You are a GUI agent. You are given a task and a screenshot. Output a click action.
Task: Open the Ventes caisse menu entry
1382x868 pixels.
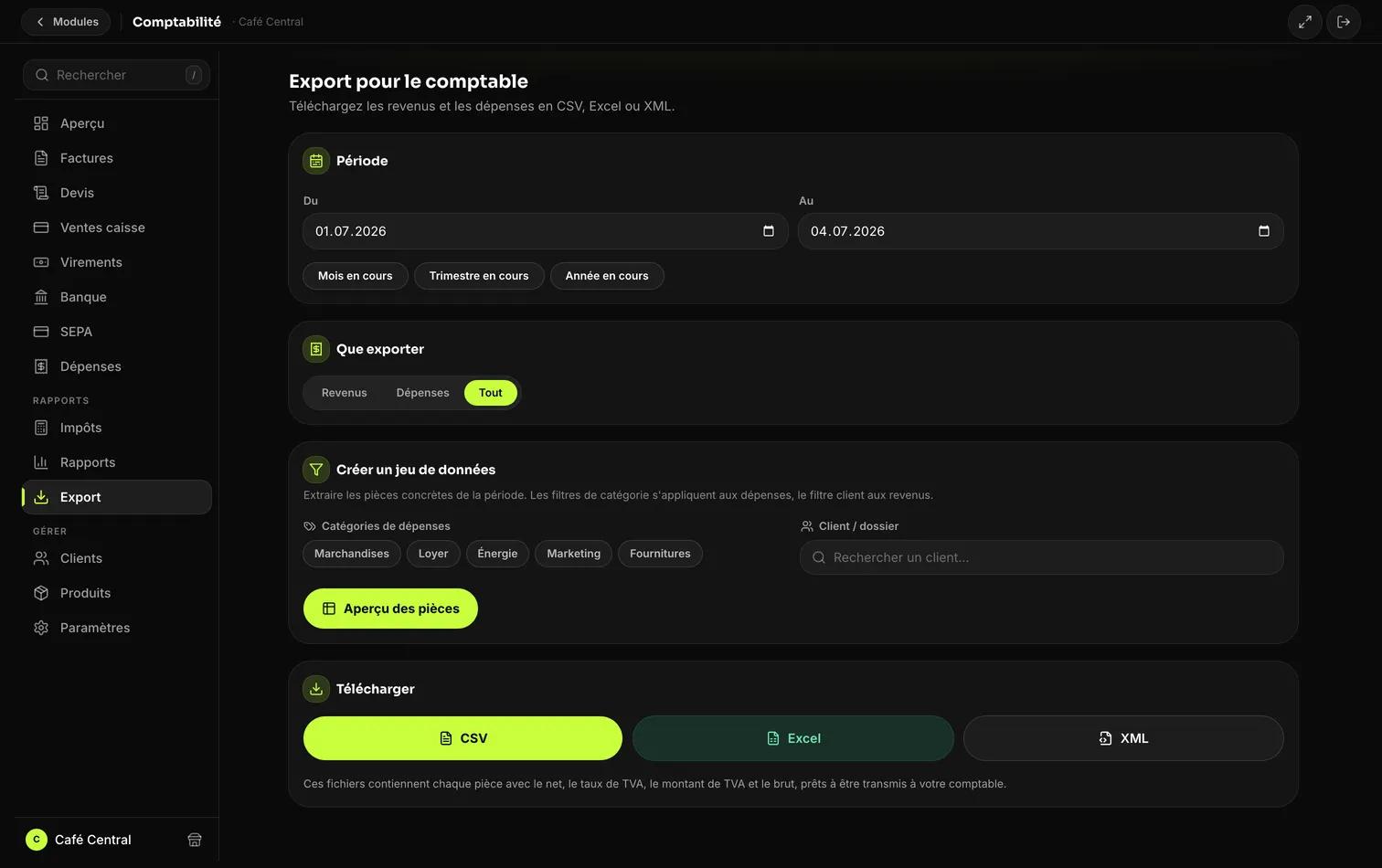click(x=117, y=228)
